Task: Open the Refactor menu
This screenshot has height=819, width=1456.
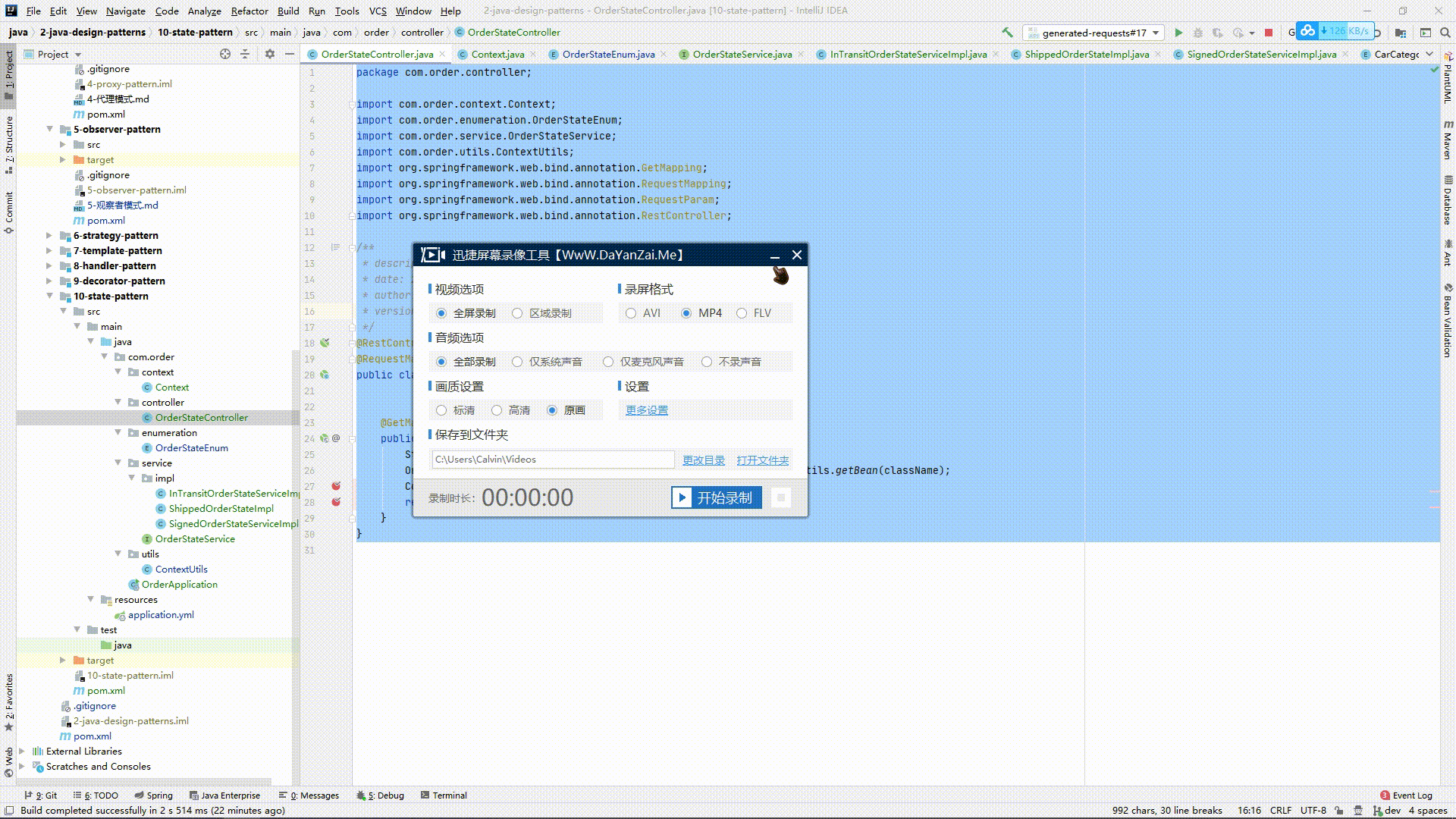Action: [x=249, y=11]
